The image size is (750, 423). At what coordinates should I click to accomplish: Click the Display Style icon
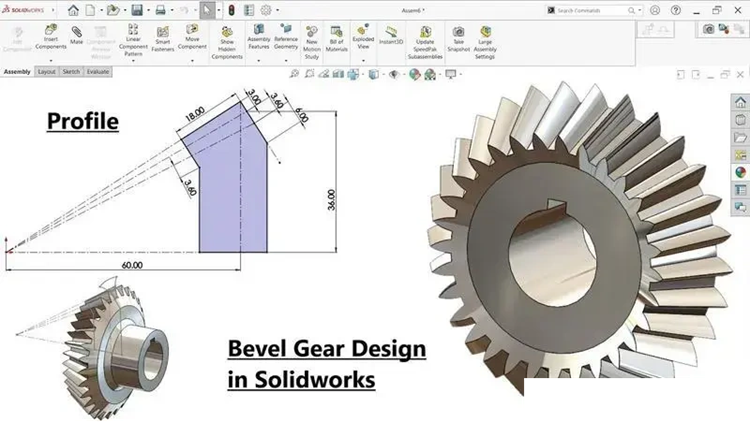(x=374, y=74)
